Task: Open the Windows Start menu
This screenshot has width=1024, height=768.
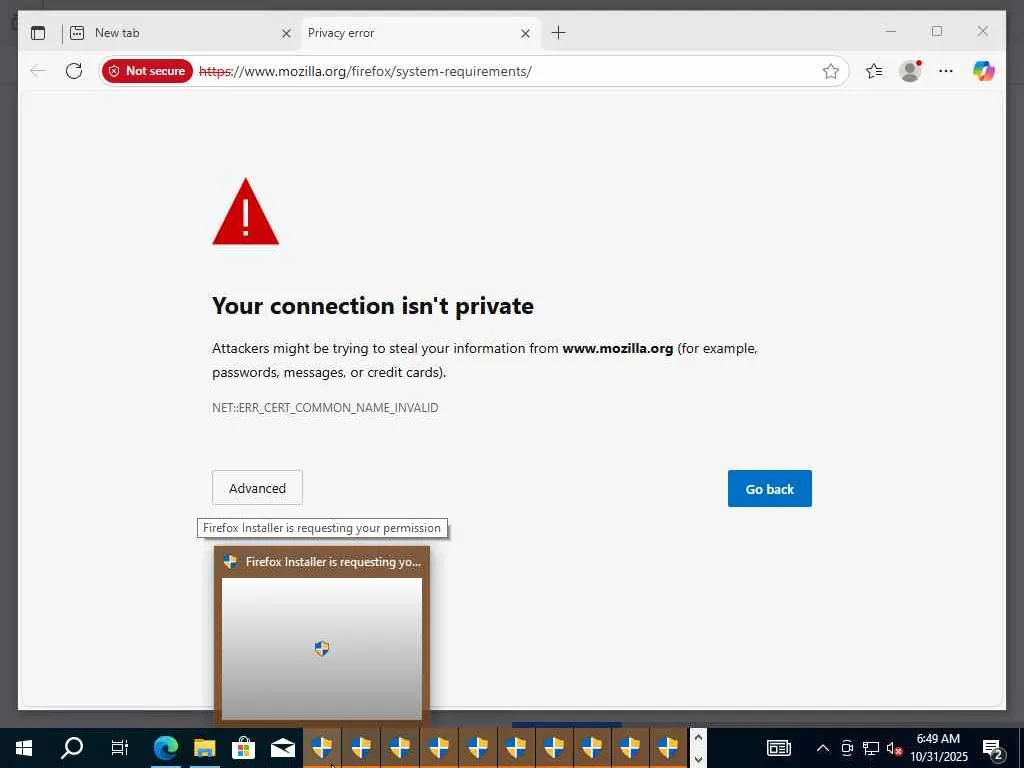Action: click(24, 748)
